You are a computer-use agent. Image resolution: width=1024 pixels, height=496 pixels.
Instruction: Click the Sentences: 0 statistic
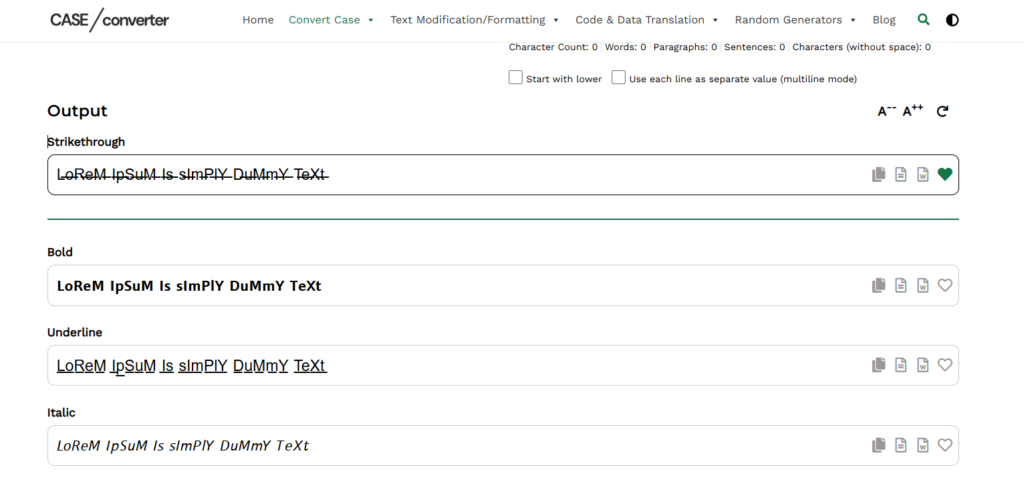coord(755,47)
